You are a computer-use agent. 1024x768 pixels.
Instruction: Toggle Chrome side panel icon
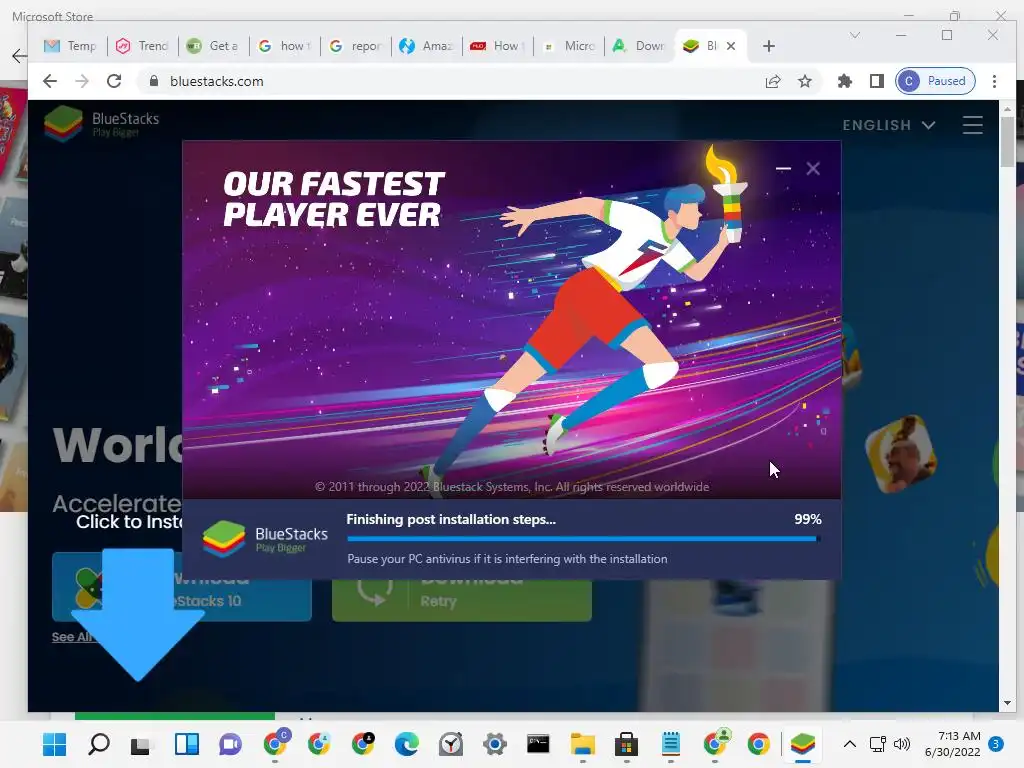[876, 81]
